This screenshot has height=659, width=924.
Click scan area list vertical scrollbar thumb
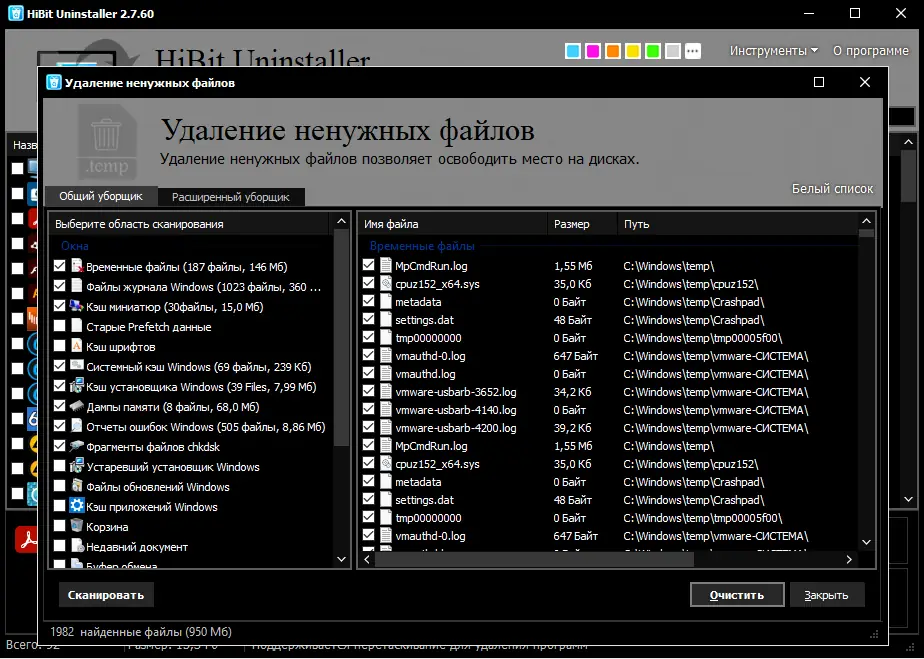point(341,338)
